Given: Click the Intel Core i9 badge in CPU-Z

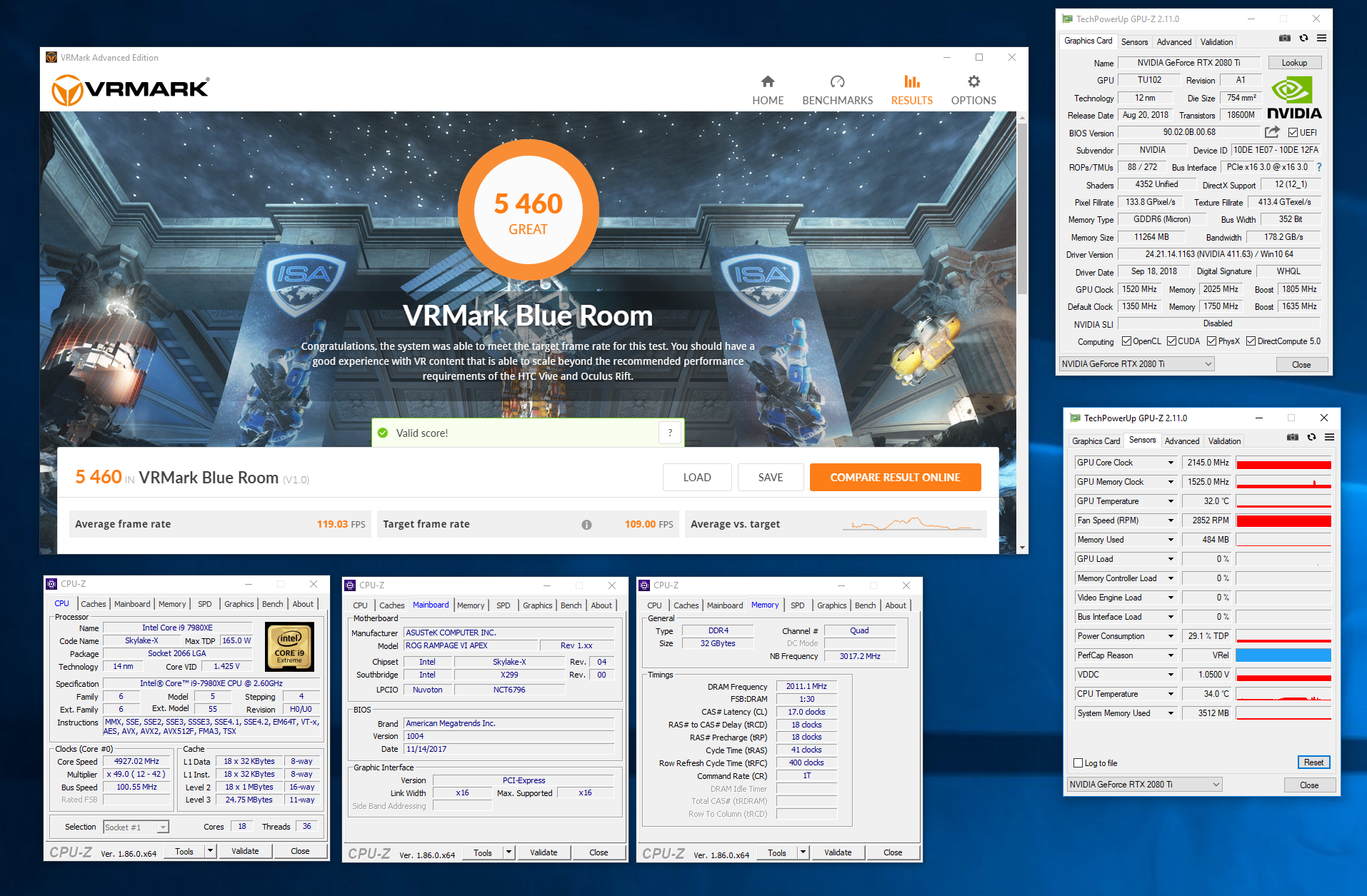Looking at the screenshot, I should pyautogui.click(x=289, y=646).
